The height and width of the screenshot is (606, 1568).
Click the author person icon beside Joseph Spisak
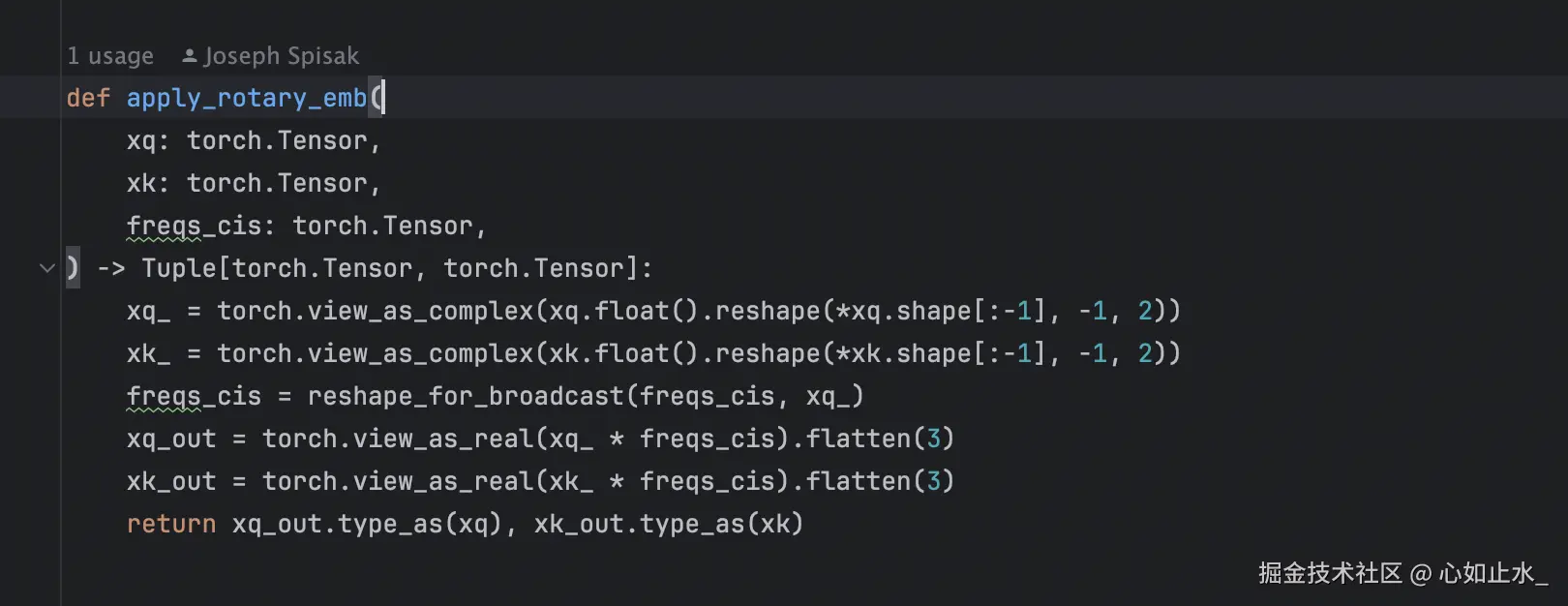(x=190, y=55)
